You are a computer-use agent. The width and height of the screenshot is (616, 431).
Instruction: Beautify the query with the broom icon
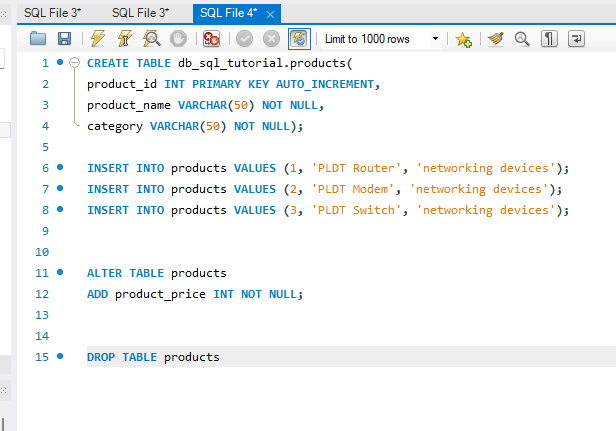pyautogui.click(x=496, y=39)
